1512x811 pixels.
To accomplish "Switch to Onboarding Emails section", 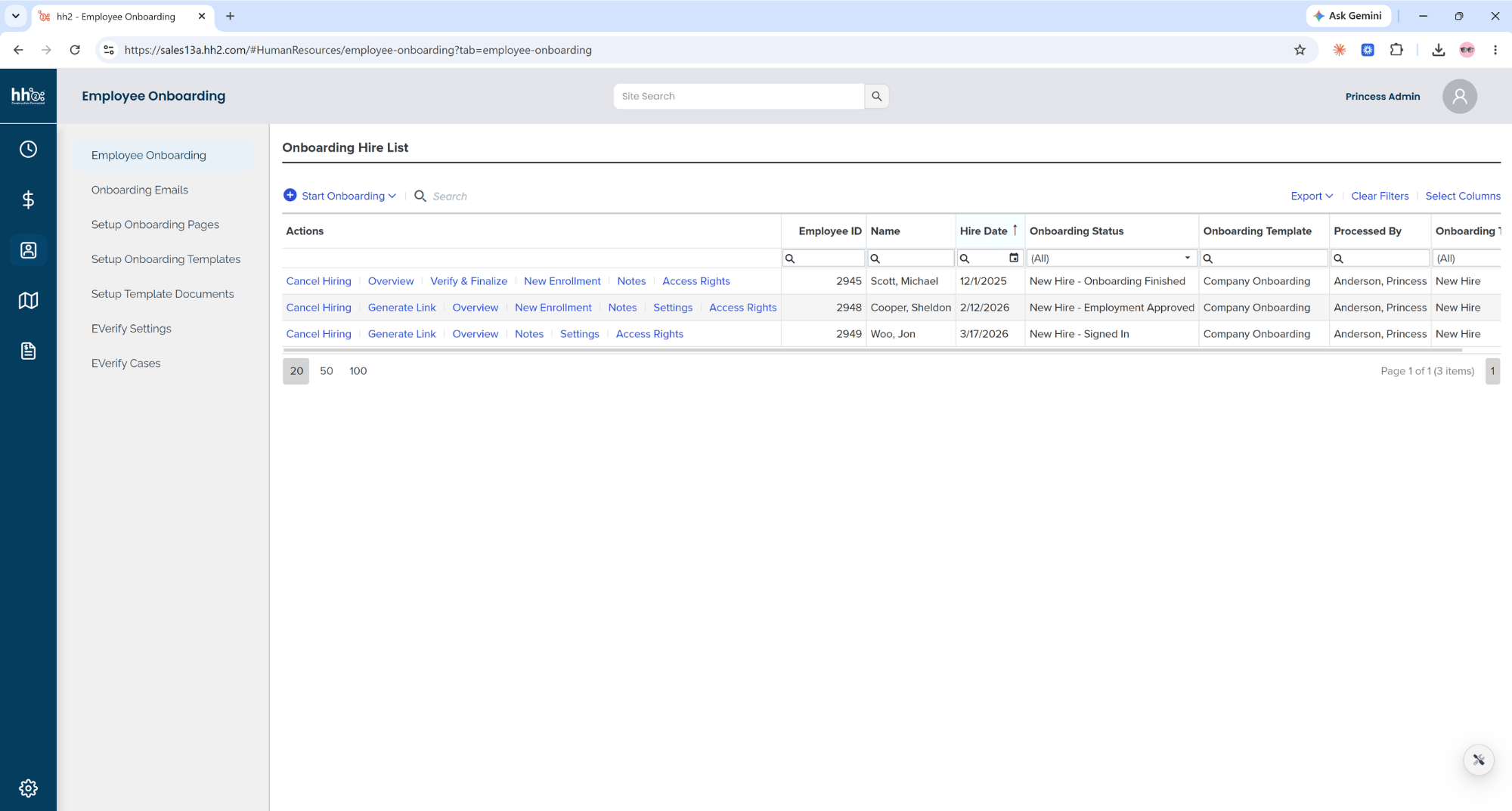I will (140, 190).
